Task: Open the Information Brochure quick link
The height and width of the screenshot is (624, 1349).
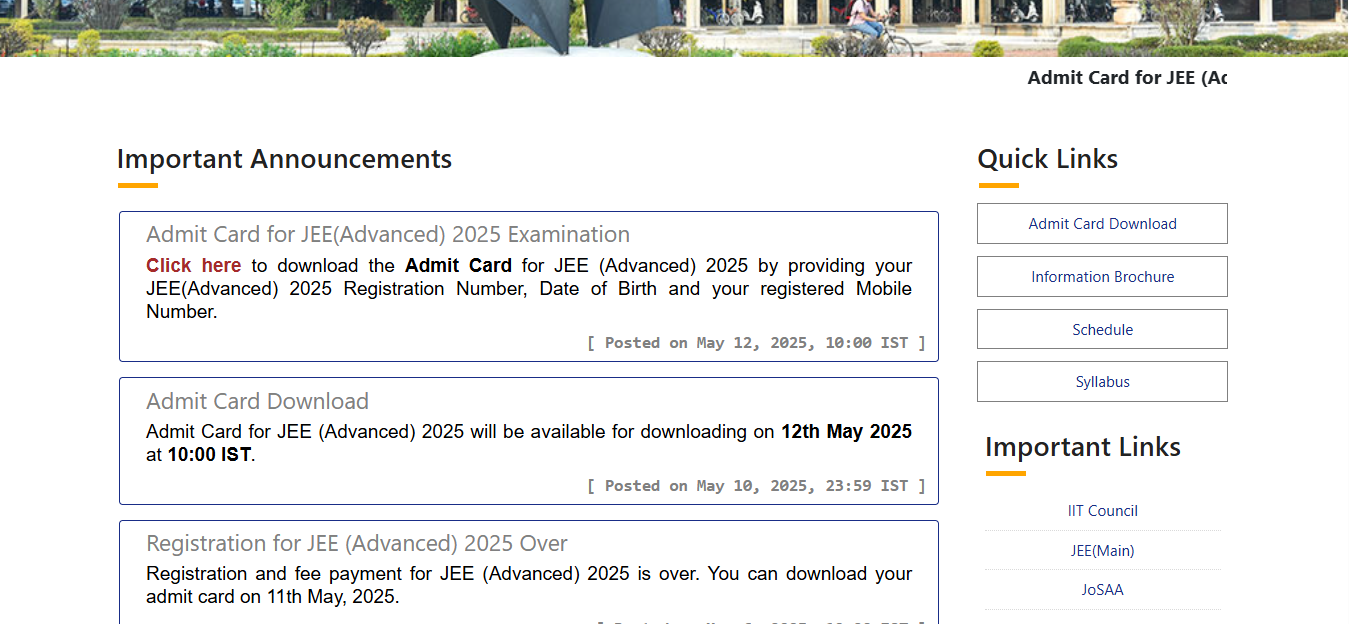Action: 1102,276
